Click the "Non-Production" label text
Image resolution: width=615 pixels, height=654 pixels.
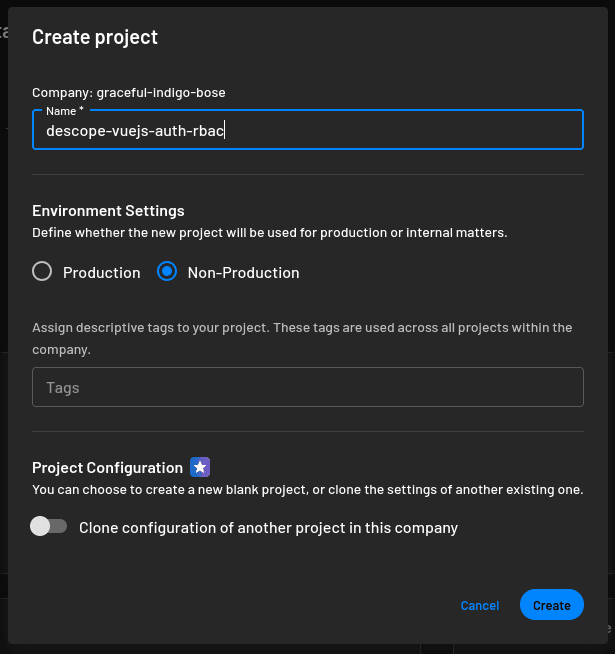(243, 272)
